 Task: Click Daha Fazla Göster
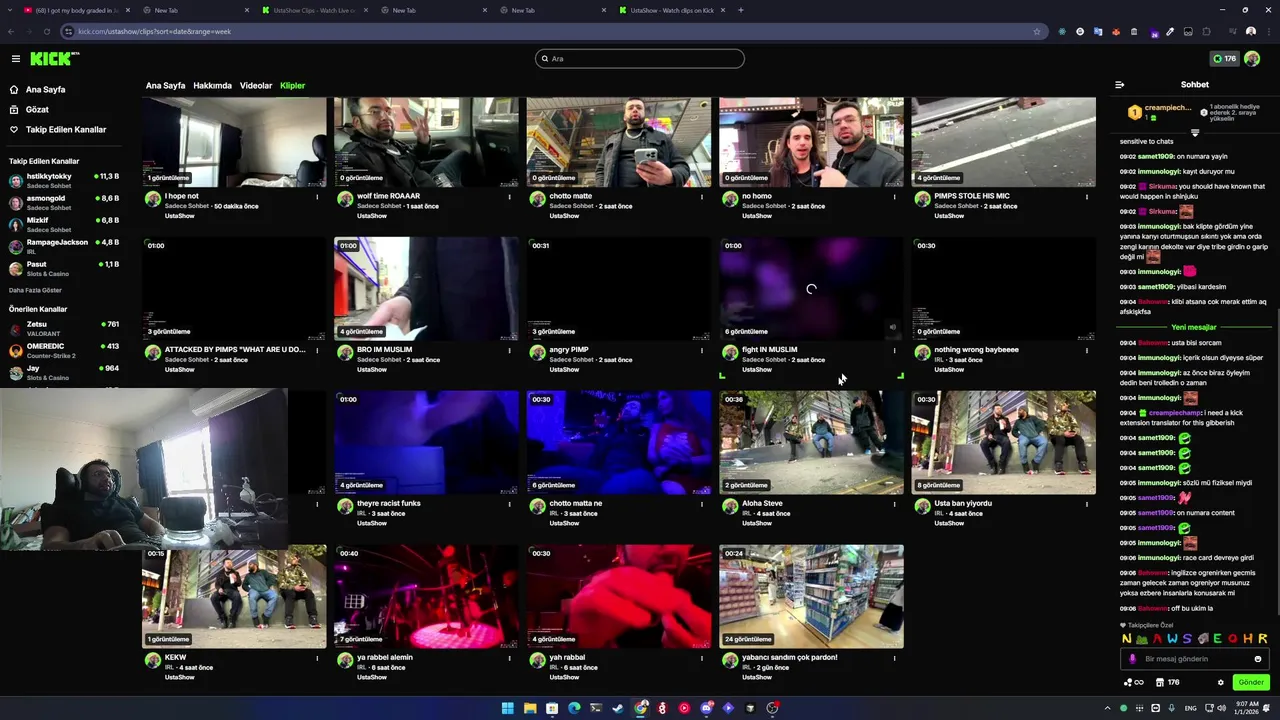(35, 290)
